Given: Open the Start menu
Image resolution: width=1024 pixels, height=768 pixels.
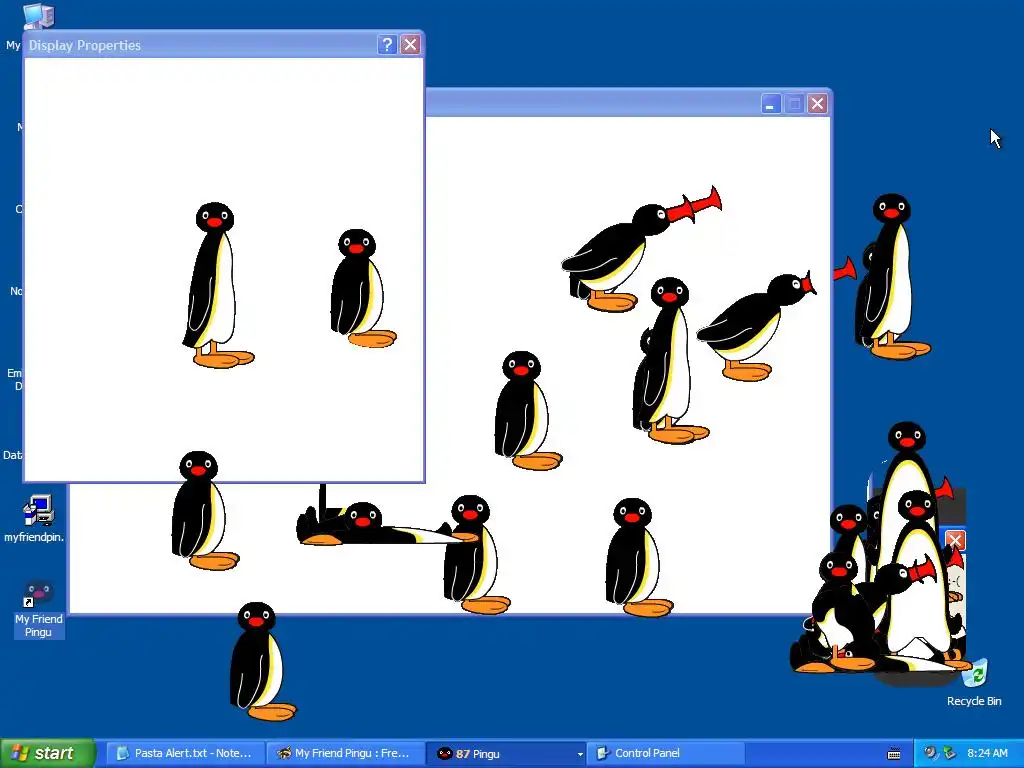Looking at the screenshot, I should click(48, 753).
